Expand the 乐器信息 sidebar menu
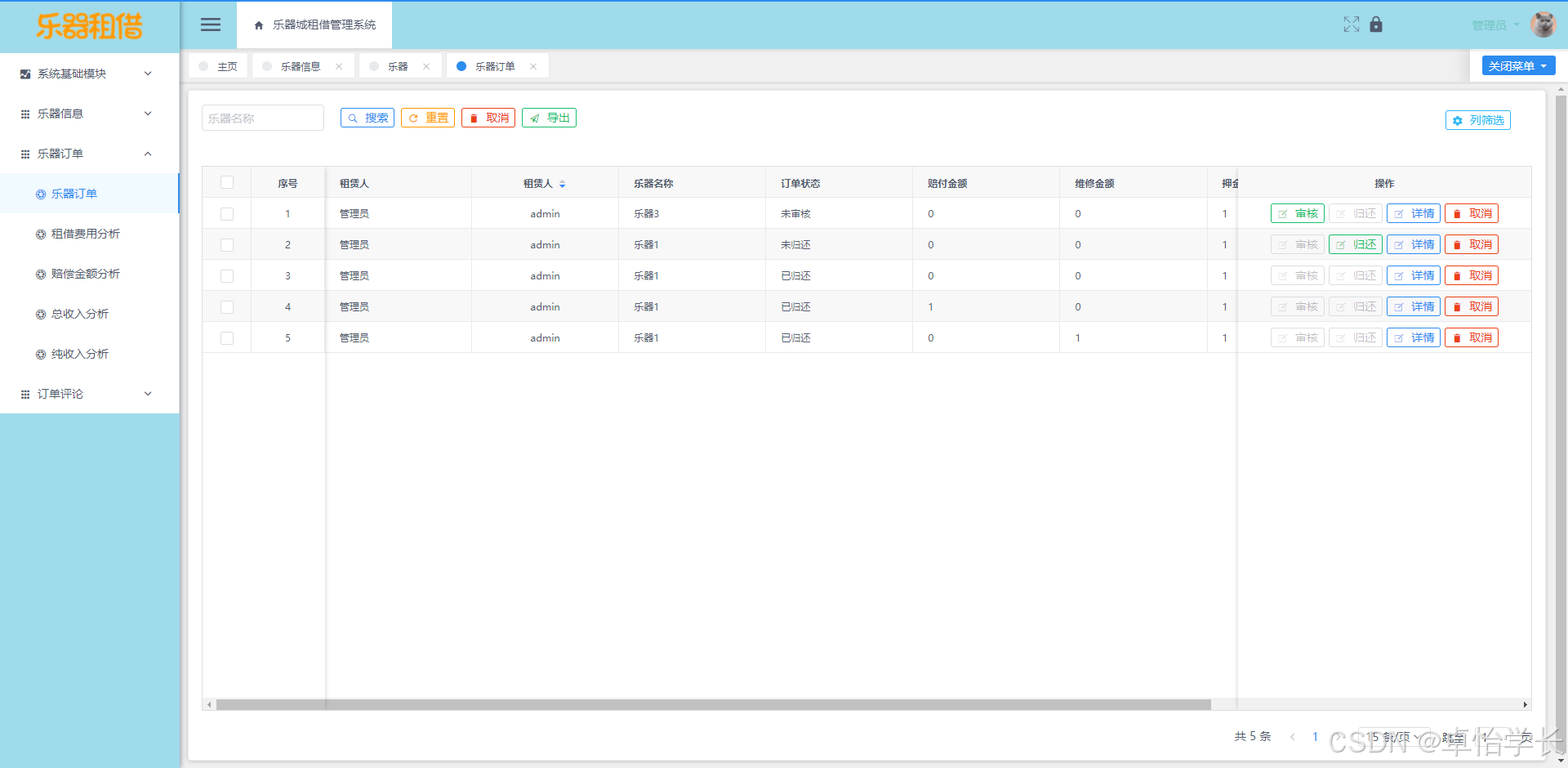The height and width of the screenshot is (768, 1568). point(90,114)
